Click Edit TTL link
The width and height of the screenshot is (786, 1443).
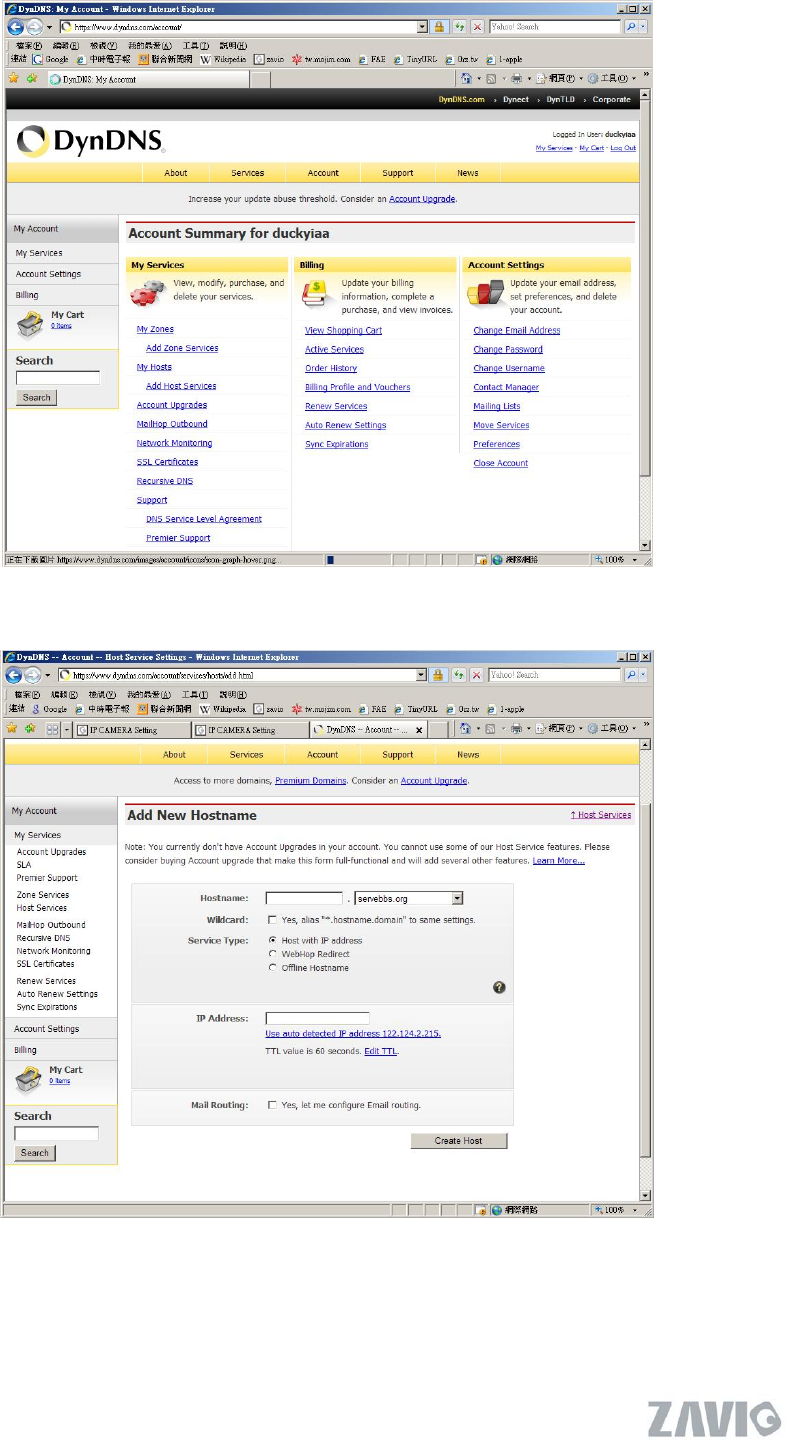pos(380,1052)
